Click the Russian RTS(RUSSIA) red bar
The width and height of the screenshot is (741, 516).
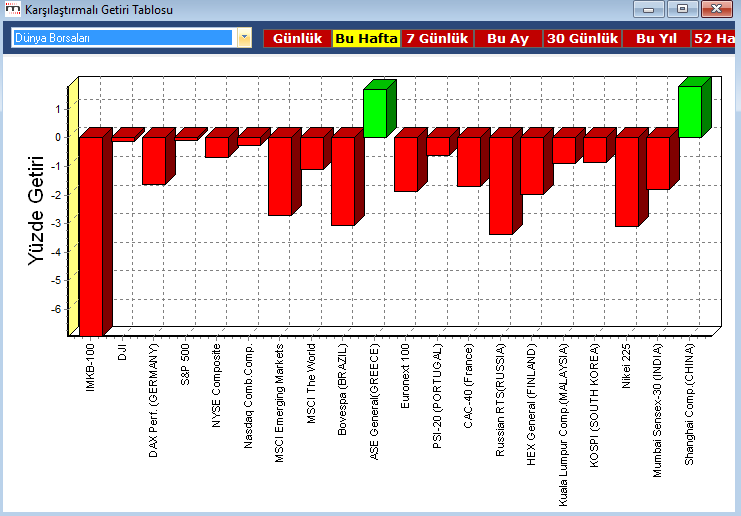tap(501, 186)
